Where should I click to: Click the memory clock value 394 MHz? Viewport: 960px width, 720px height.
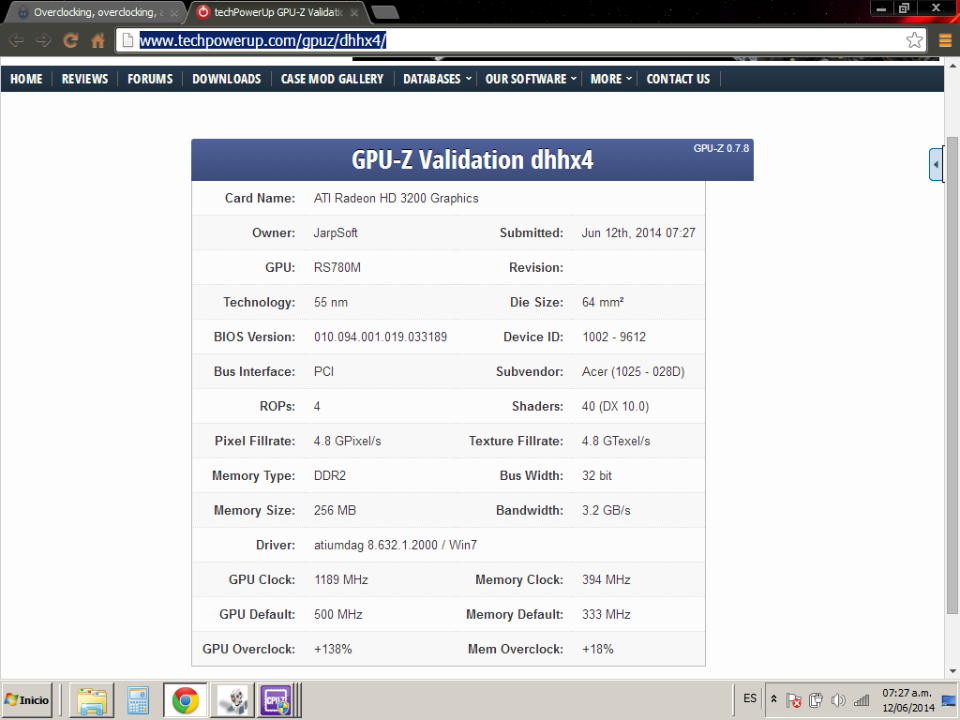(606, 580)
